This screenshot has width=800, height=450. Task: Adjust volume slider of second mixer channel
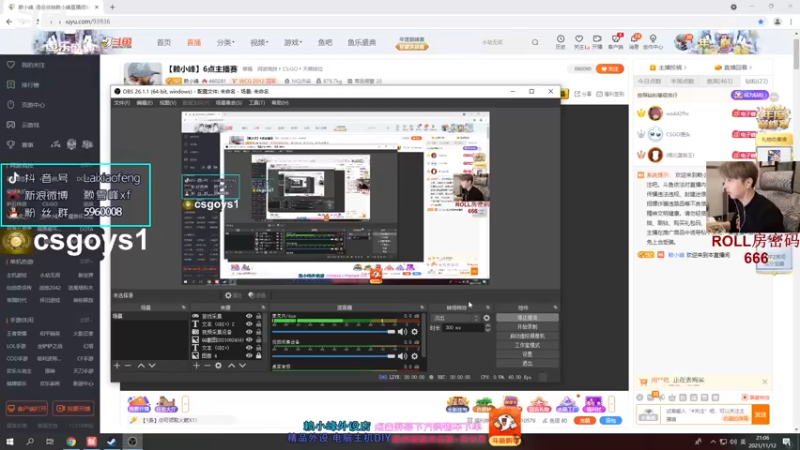click(x=334, y=356)
